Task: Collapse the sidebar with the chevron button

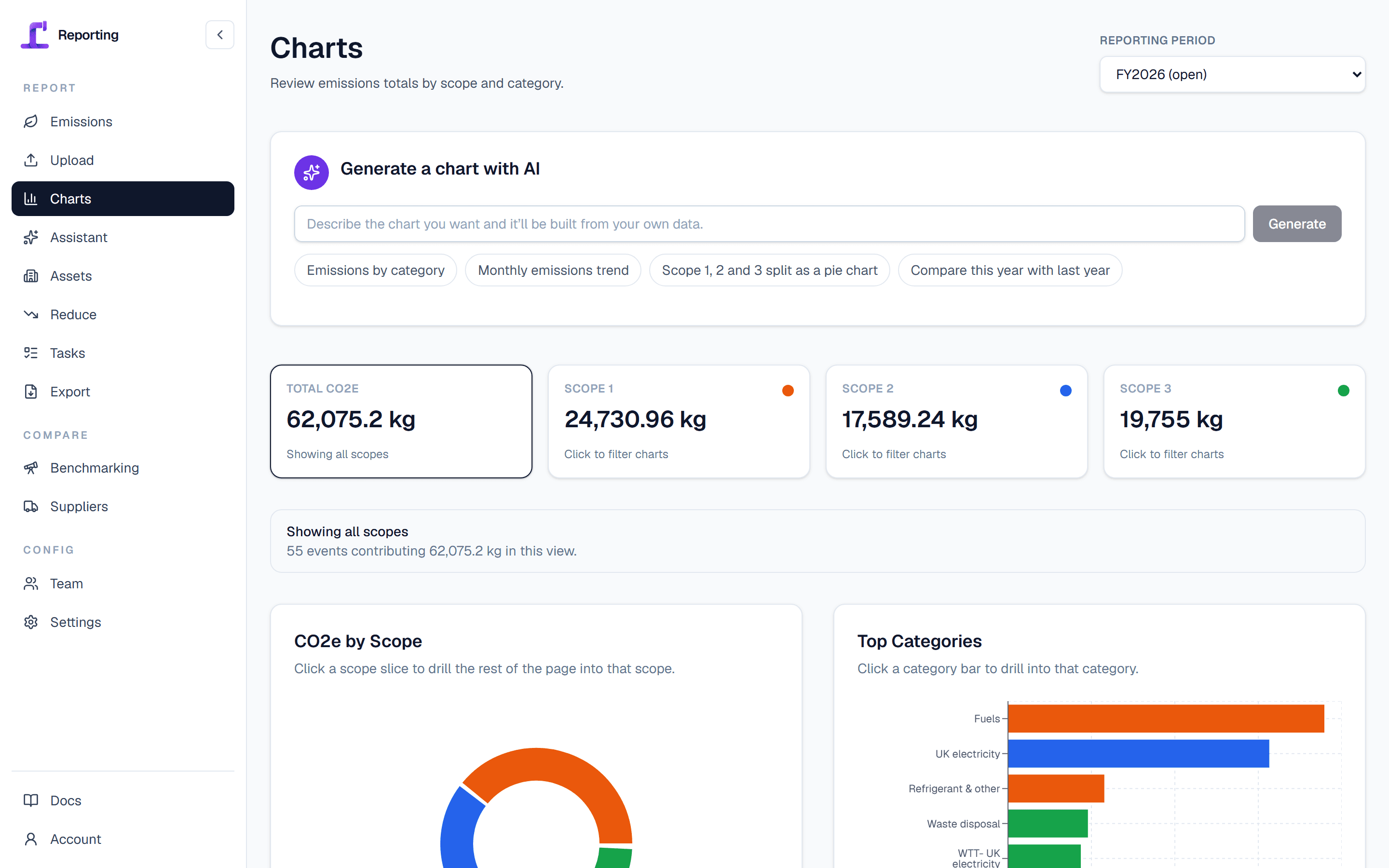Action: (220, 34)
